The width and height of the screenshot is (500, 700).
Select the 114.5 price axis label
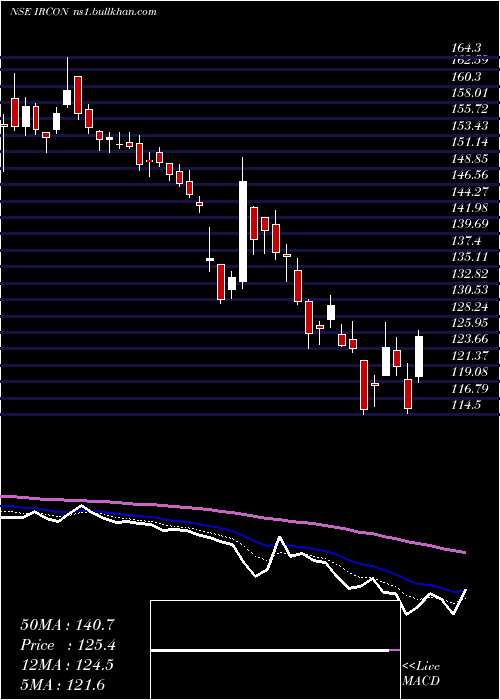point(467,405)
